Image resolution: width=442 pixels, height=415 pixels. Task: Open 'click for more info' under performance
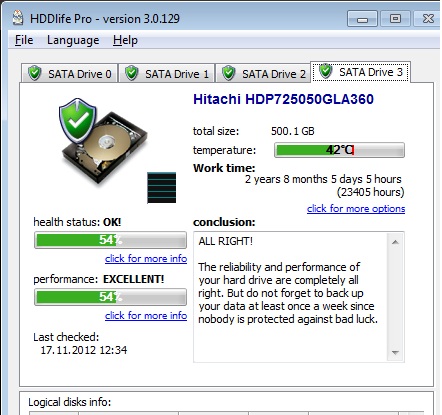pos(146,315)
